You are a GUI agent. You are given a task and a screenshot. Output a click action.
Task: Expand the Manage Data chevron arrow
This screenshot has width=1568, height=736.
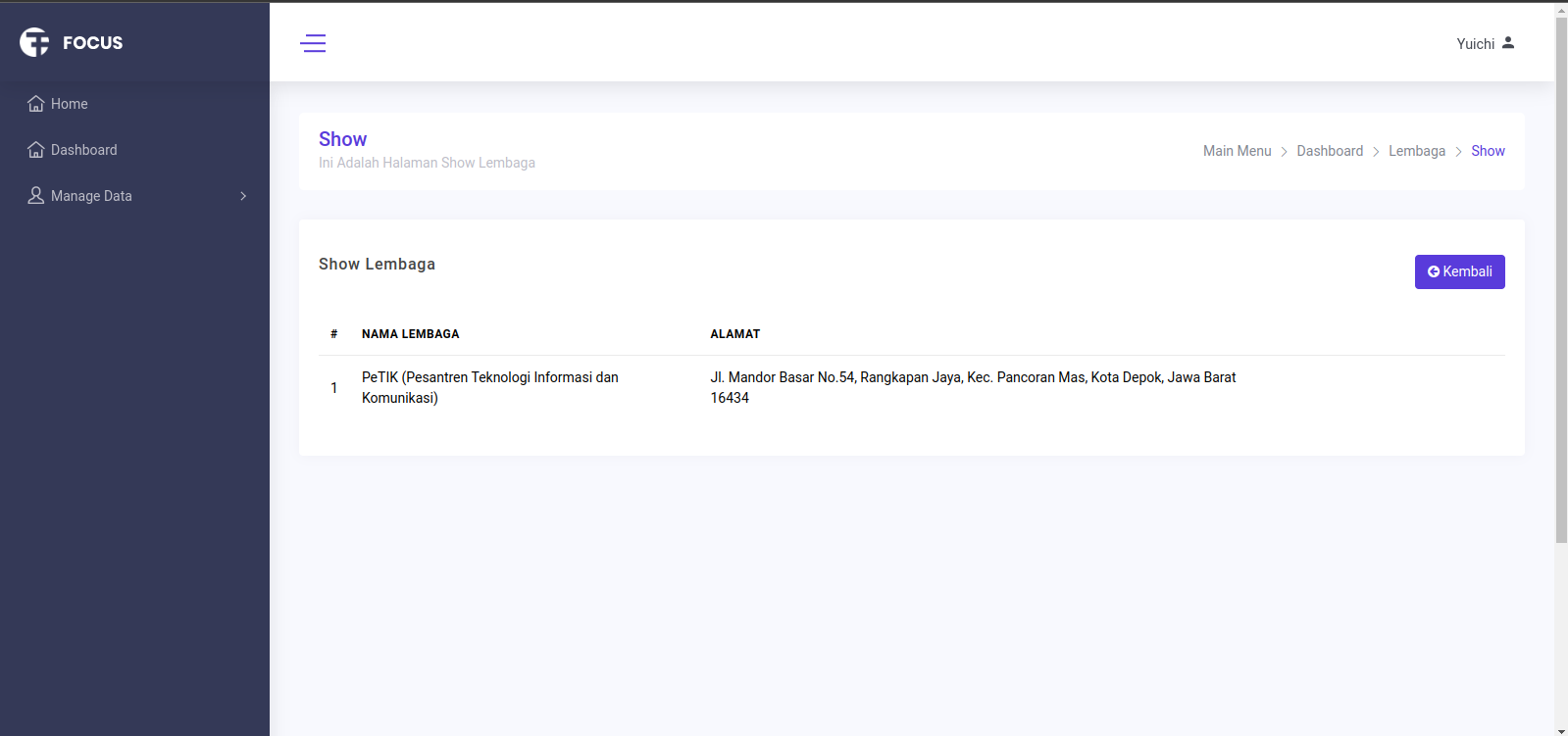pyautogui.click(x=243, y=196)
